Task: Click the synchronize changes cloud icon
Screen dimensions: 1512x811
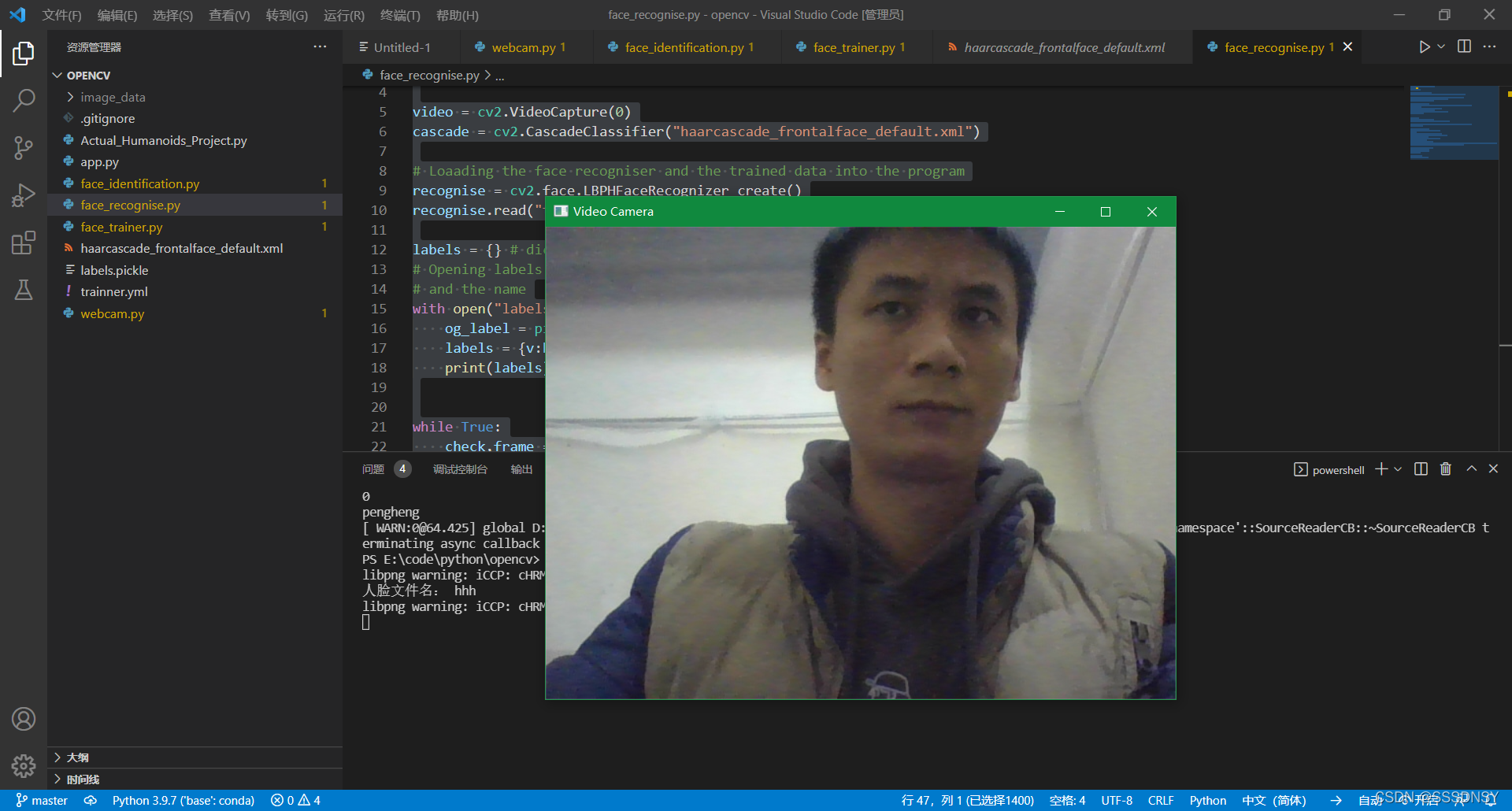Action: [91, 800]
